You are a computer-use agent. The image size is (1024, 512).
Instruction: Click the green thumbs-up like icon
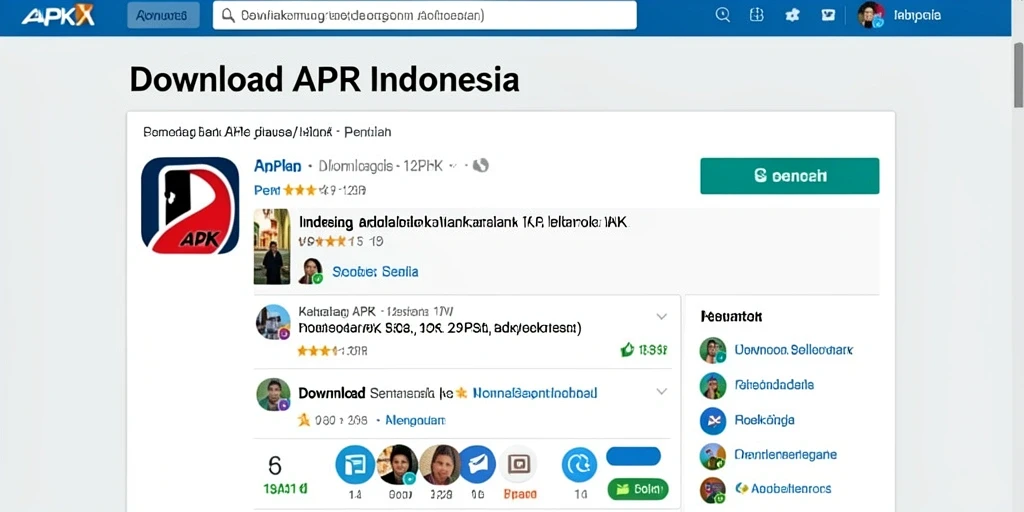point(627,350)
